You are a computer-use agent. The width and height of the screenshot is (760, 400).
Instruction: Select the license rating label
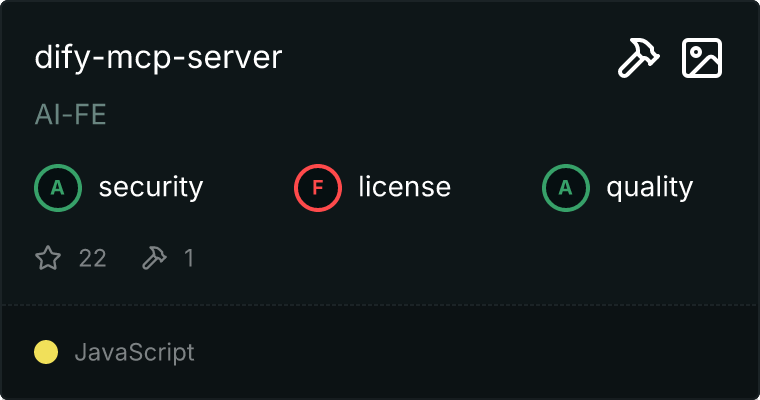(x=404, y=187)
